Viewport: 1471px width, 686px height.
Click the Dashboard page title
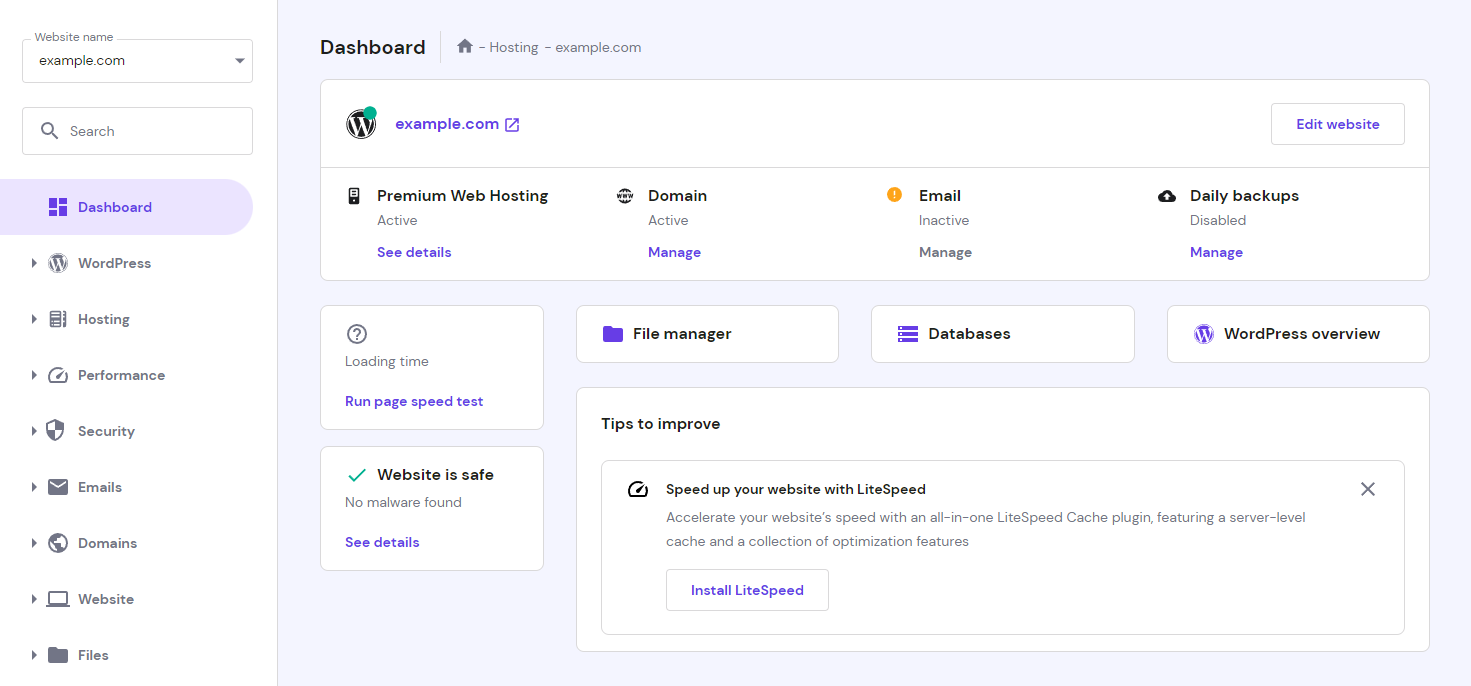(373, 47)
